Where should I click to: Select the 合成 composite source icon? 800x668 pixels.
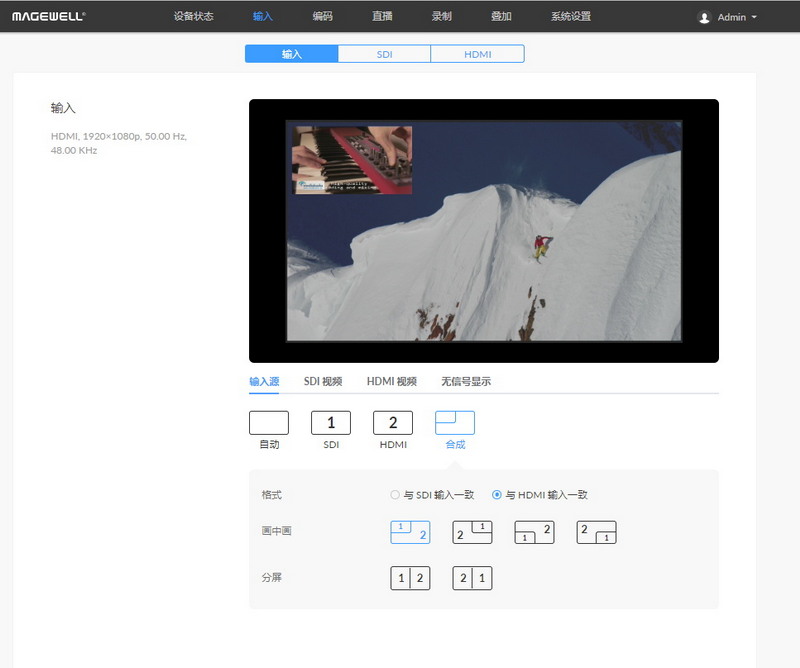coord(455,423)
